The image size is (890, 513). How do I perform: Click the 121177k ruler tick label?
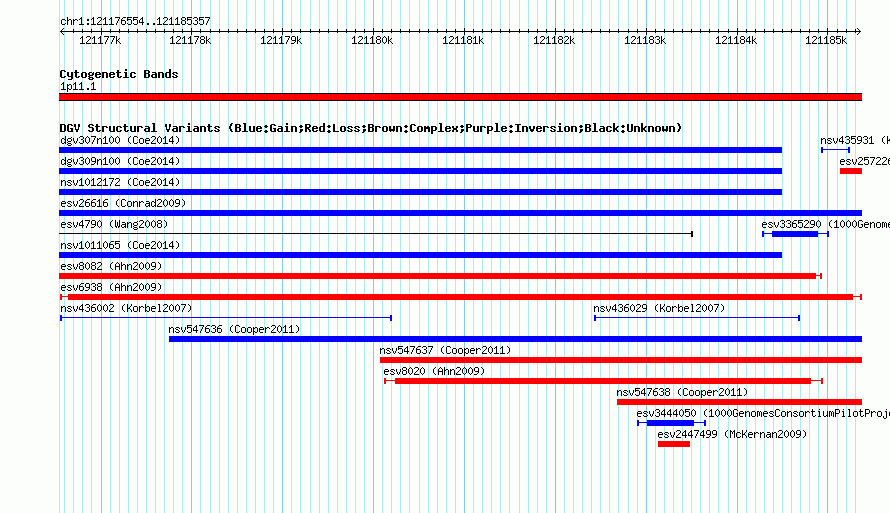[100, 40]
